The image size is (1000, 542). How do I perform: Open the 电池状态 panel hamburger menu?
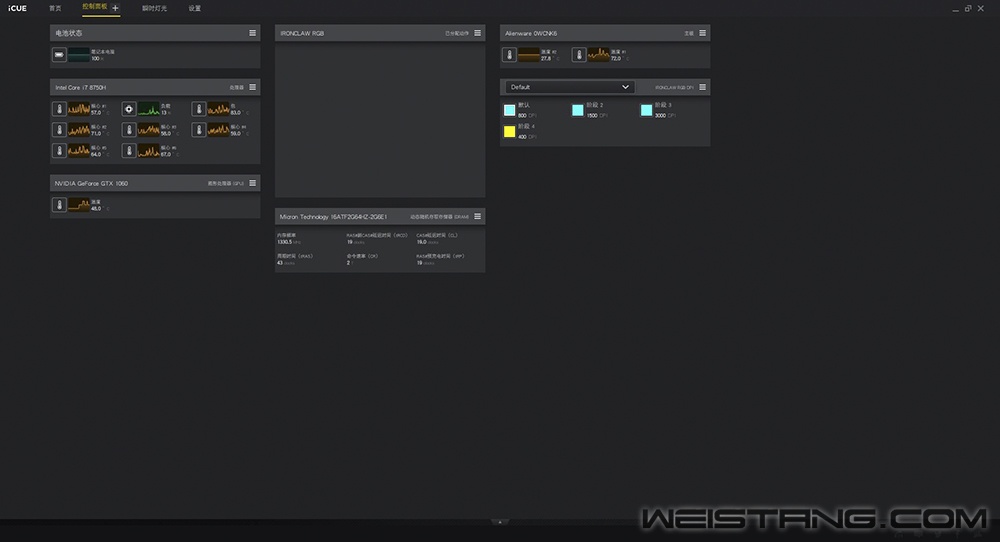coord(253,33)
